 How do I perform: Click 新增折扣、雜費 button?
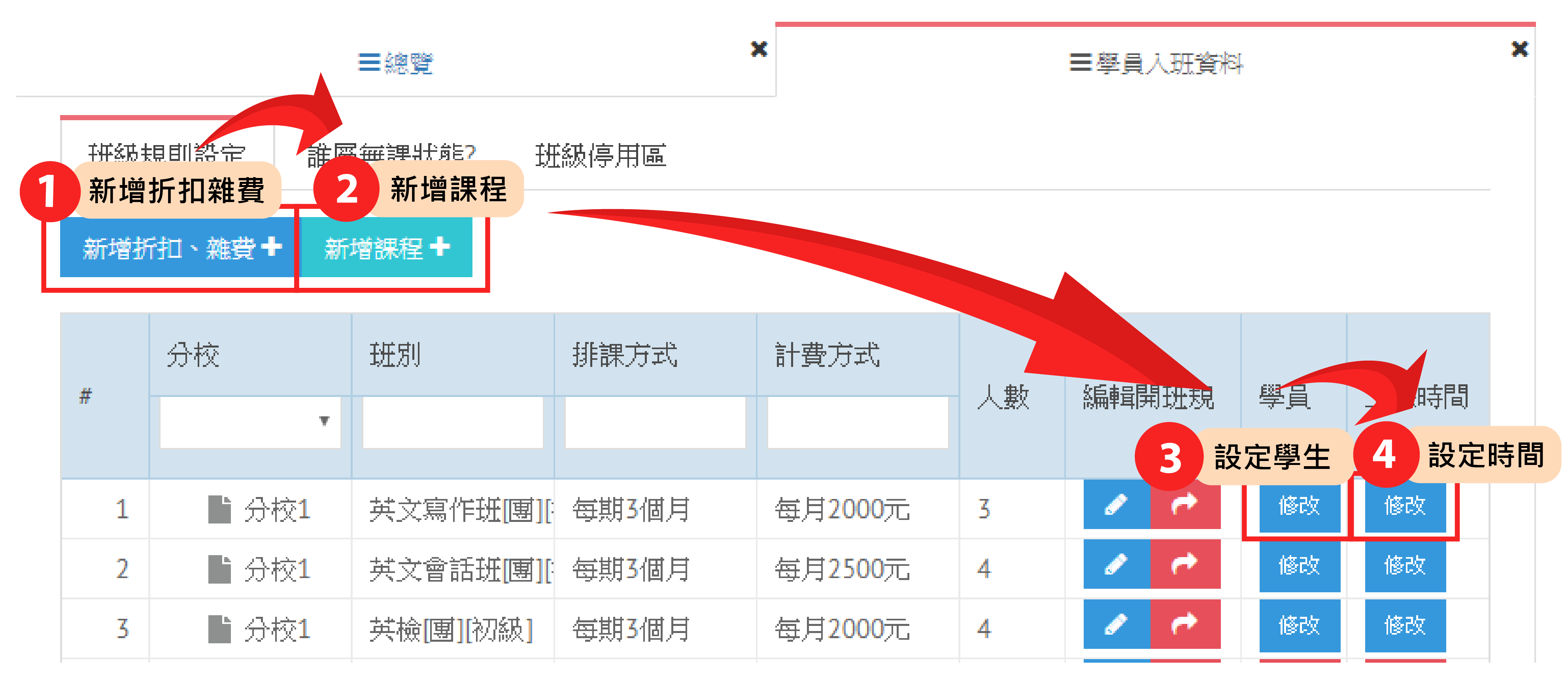tap(177, 248)
